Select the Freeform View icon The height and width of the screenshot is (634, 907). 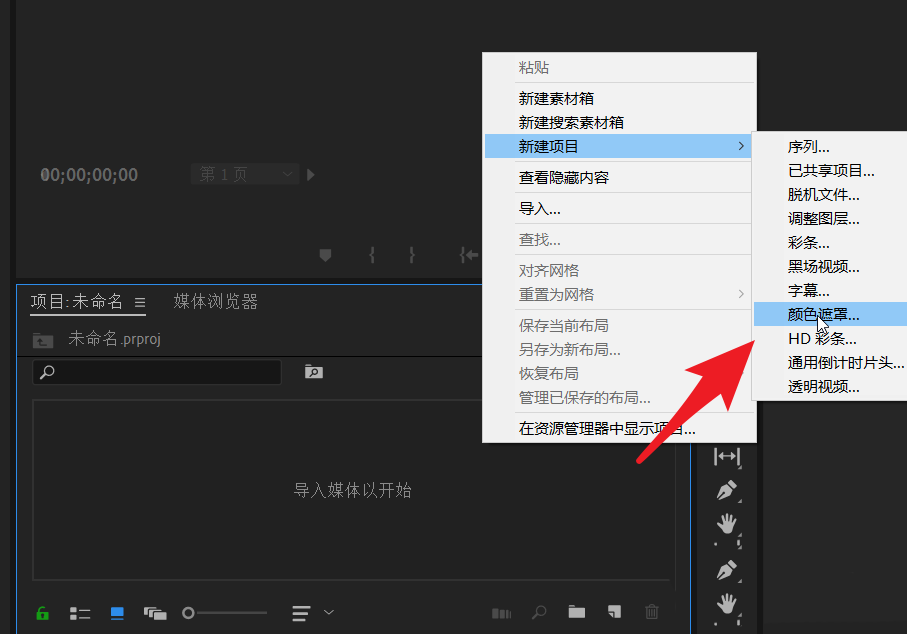point(155,613)
